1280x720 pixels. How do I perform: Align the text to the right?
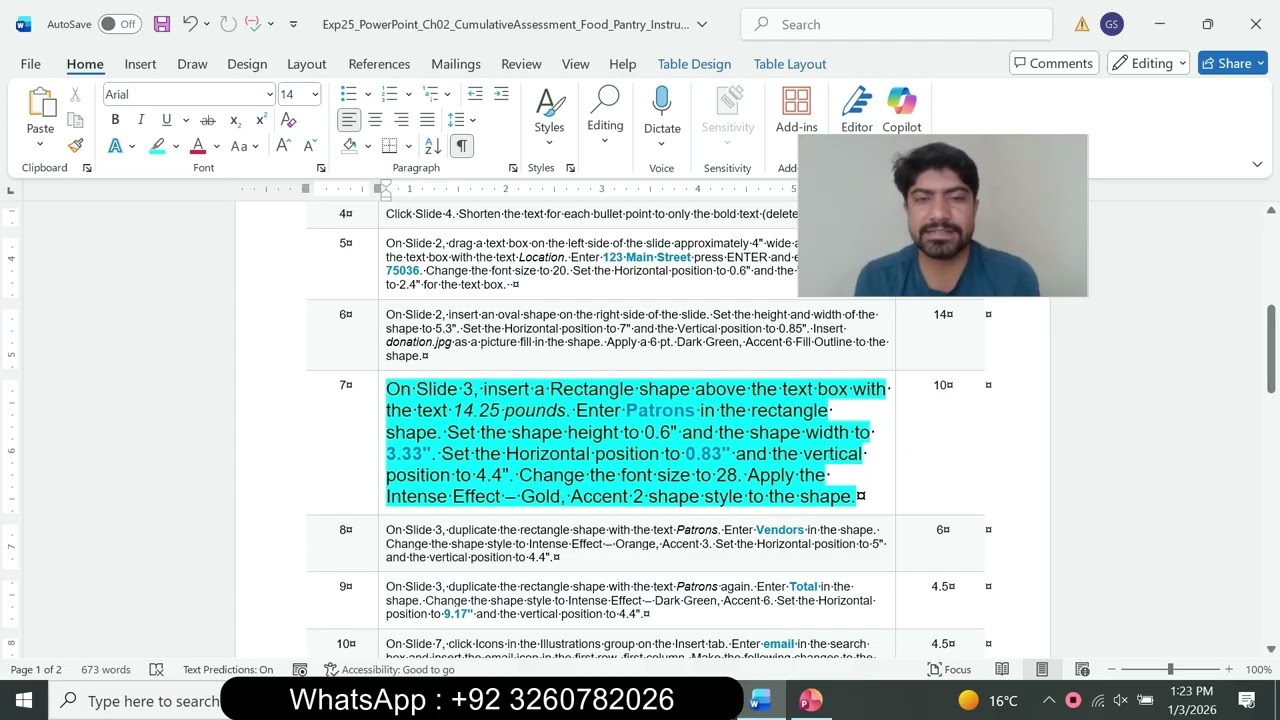click(401, 120)
